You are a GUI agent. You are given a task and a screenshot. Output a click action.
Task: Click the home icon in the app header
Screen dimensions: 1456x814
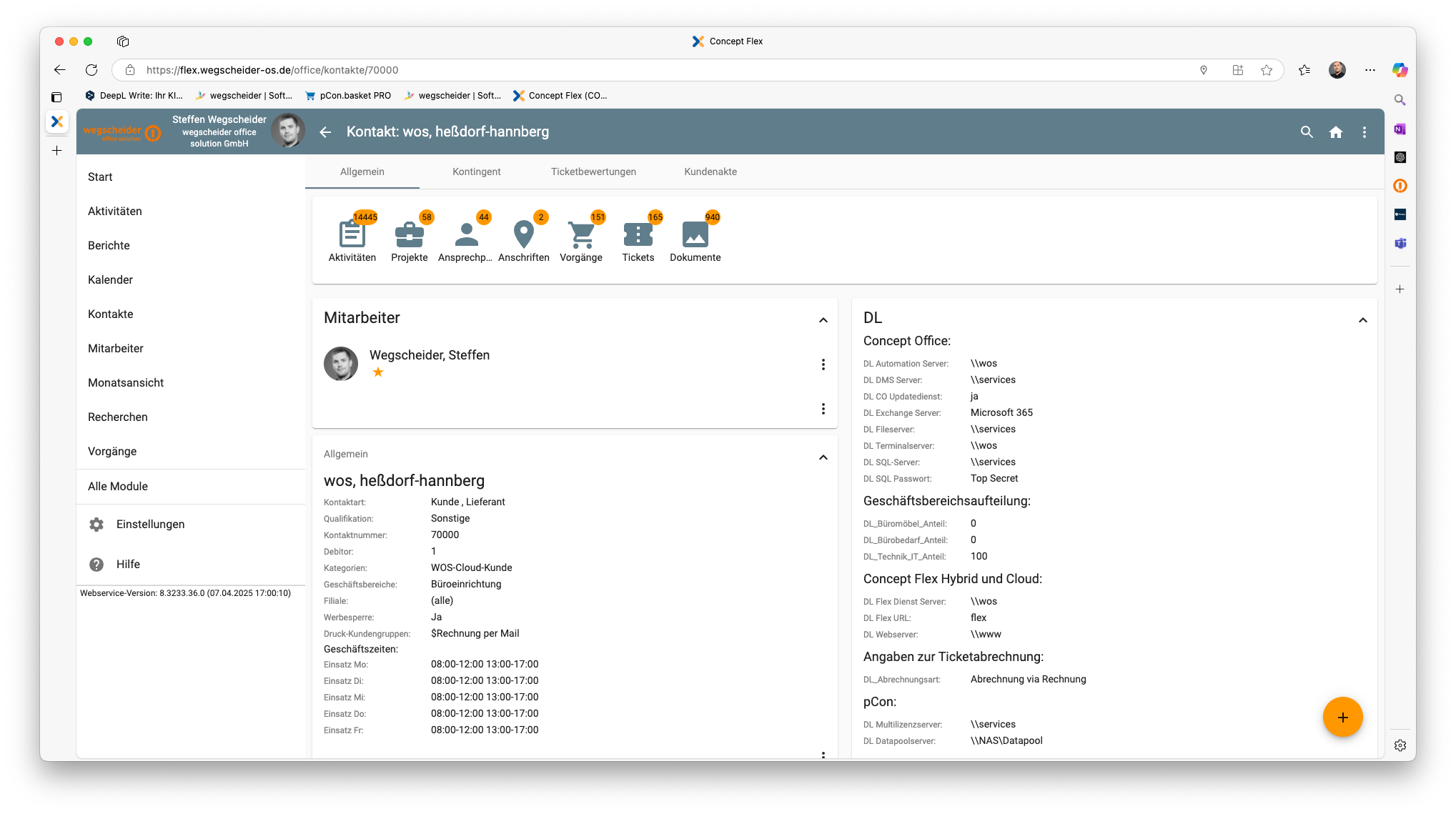tap(1336, 132)
